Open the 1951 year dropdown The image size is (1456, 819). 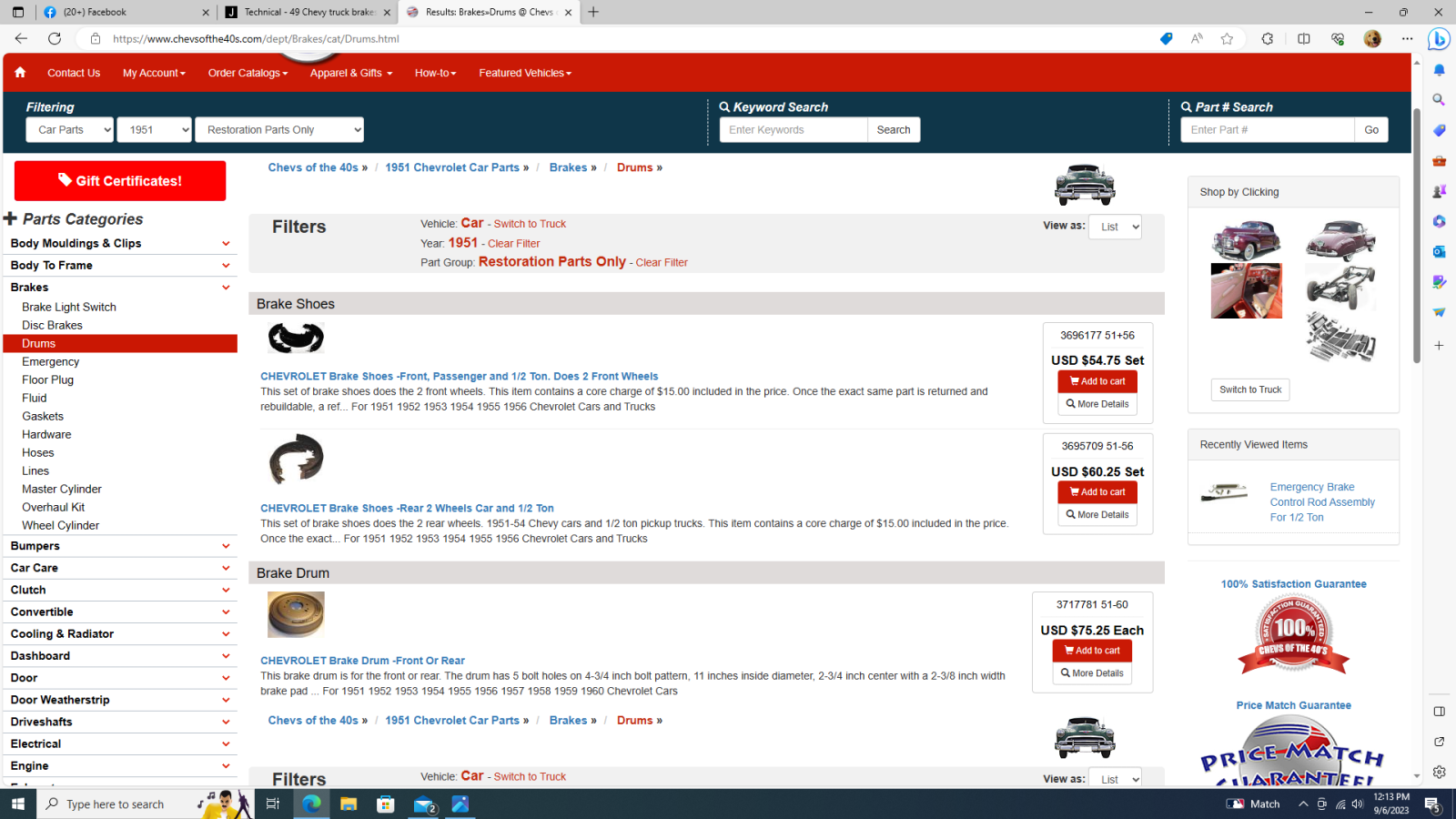click(x=155, y=130)
